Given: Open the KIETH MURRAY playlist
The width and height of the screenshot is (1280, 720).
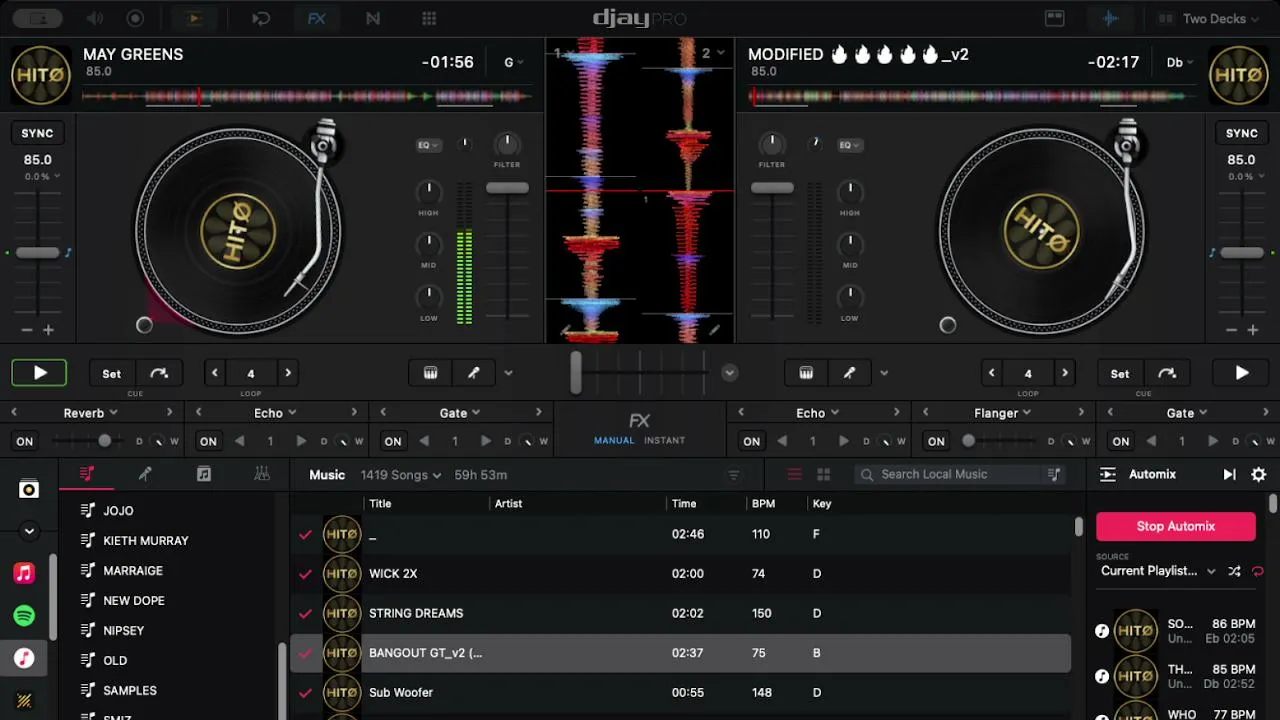Looking at the screenshot, I should coord(146,541).
